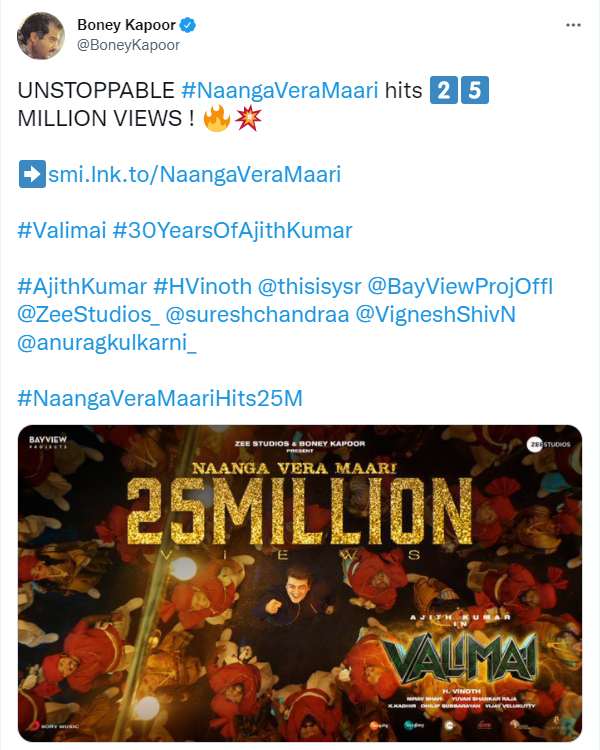Open hashtag #Valimai
The height and width of the screenshot is (750, 600).
click(x=62, y=231)
